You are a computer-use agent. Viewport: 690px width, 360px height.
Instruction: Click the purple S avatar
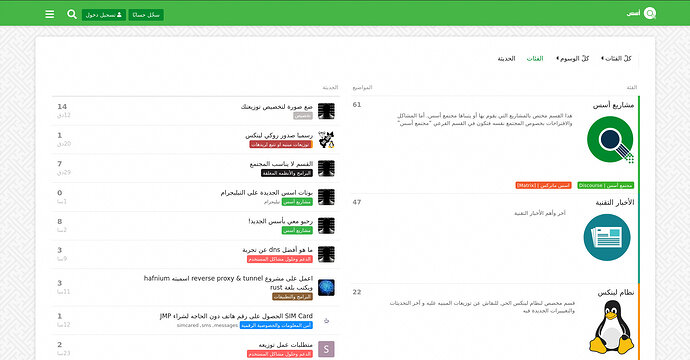[326, 349]
